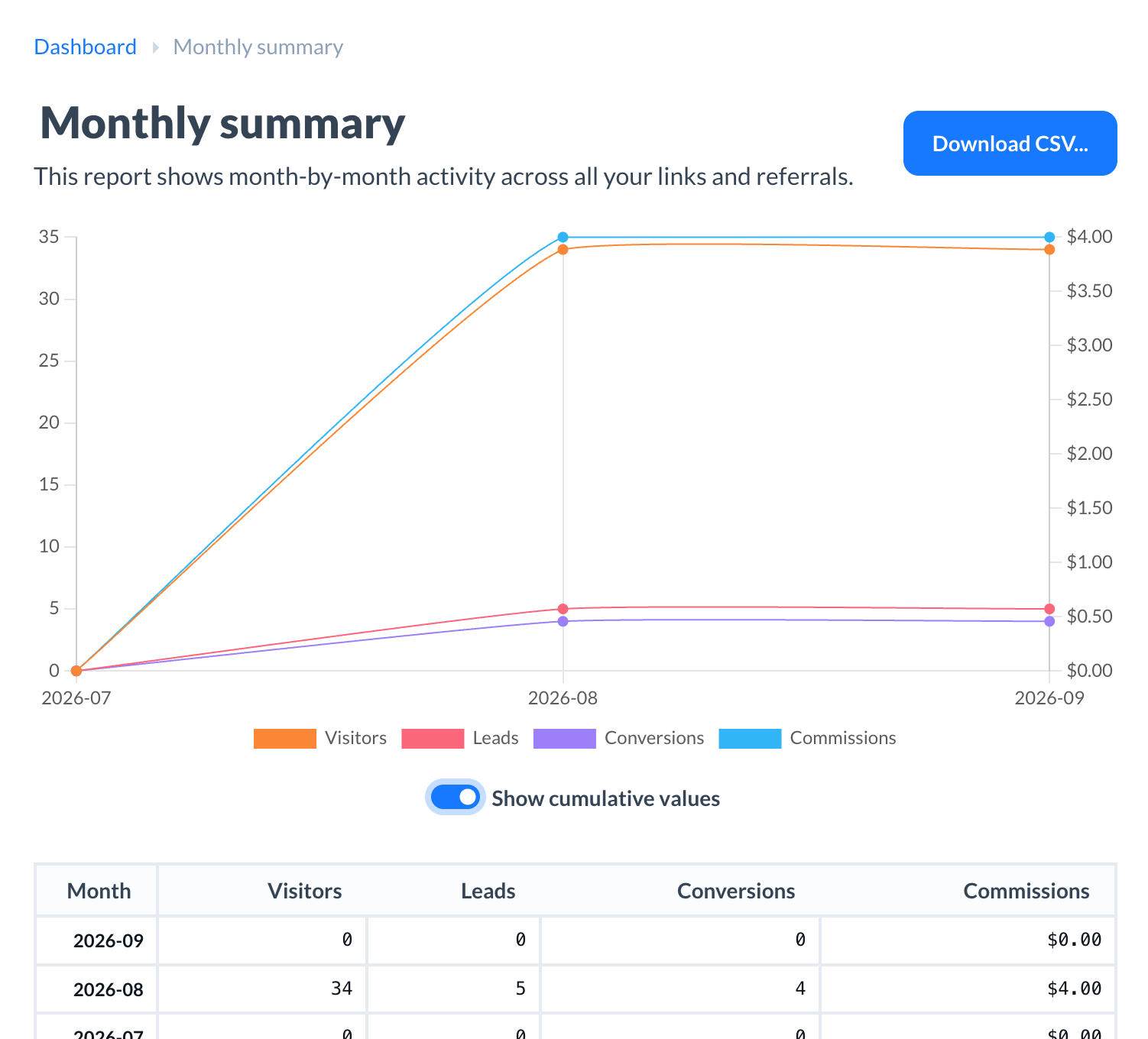
Task: Click the Conversions data point at 2026-08
Action: (563, 621)
